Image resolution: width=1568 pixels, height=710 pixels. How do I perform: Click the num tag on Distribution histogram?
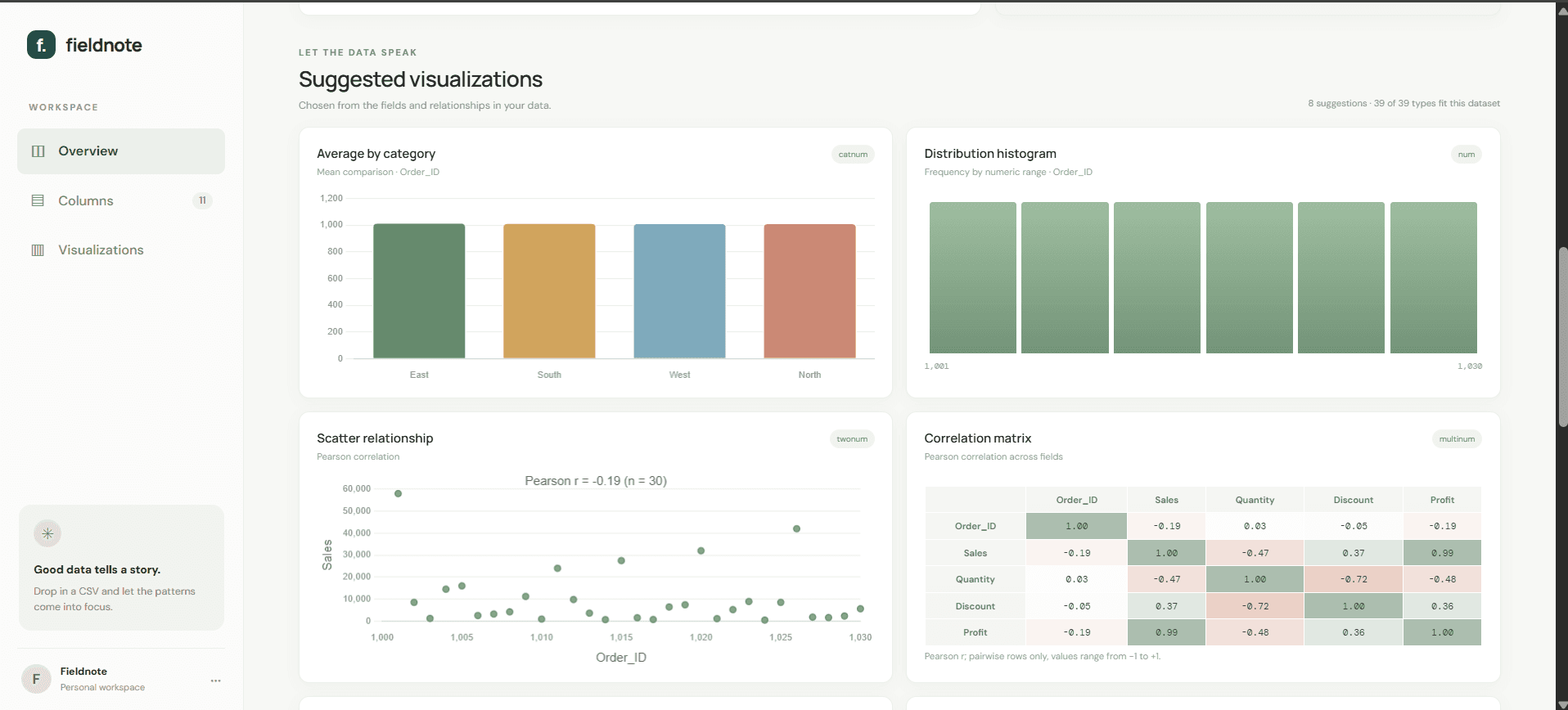1466,155
